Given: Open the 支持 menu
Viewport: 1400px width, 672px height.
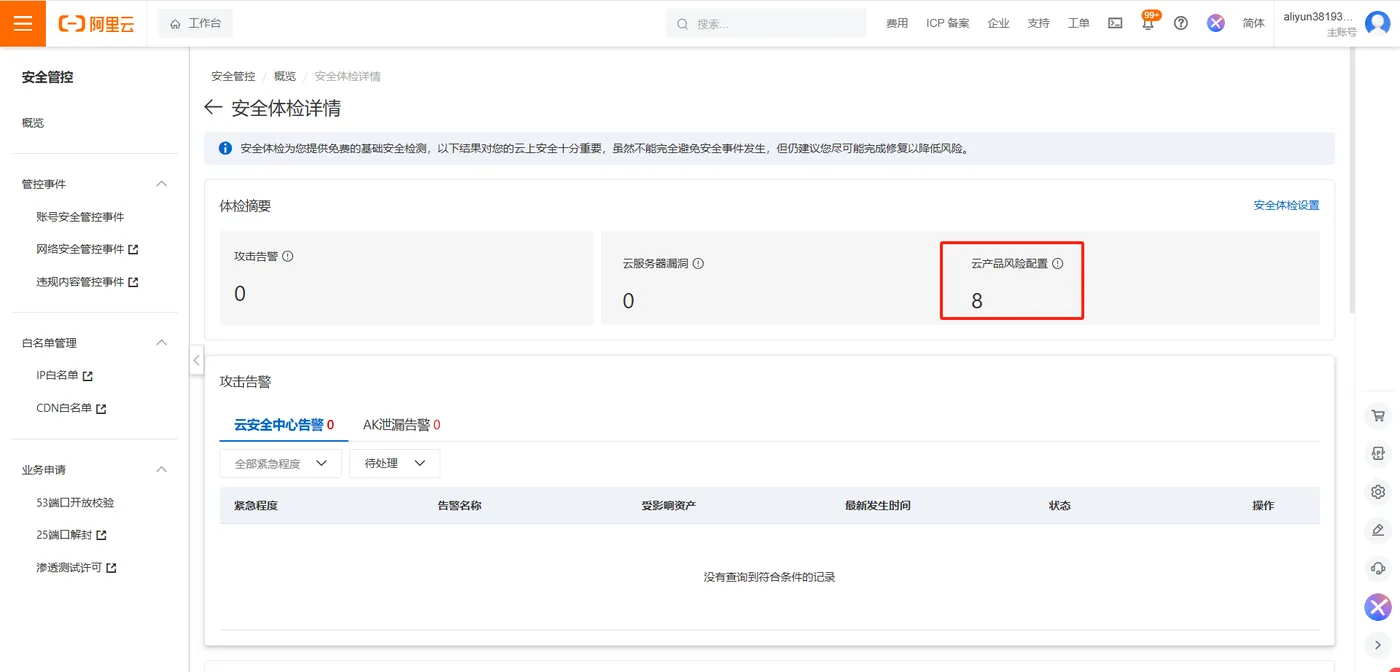Looking at the screenshot, I should point(1038,23).
